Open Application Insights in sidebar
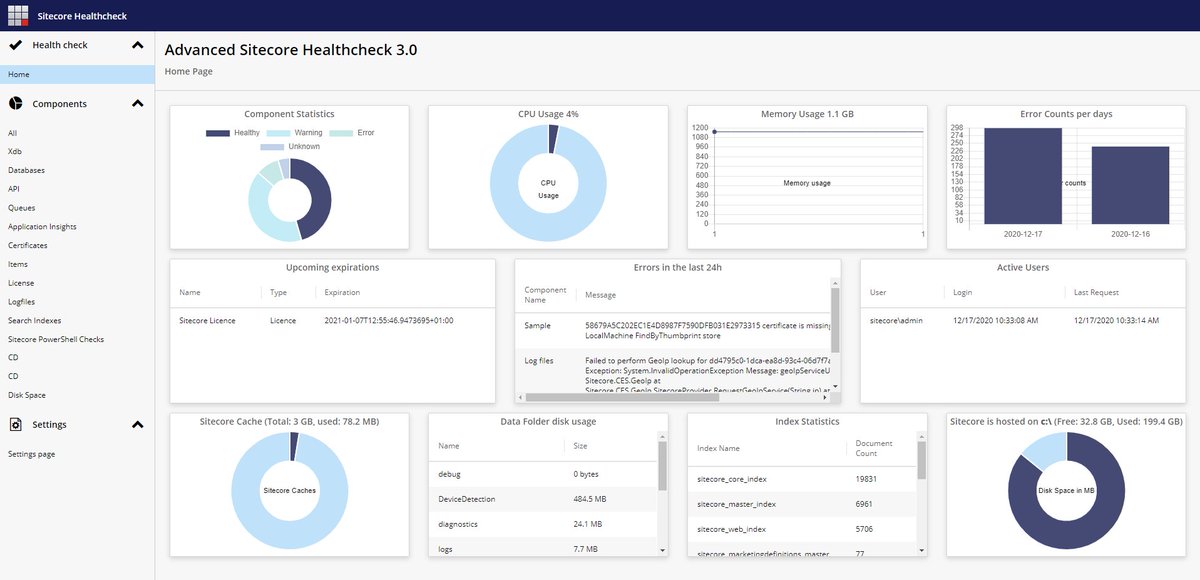This screenshot has width=1200, height=580. tap(42, 227)
